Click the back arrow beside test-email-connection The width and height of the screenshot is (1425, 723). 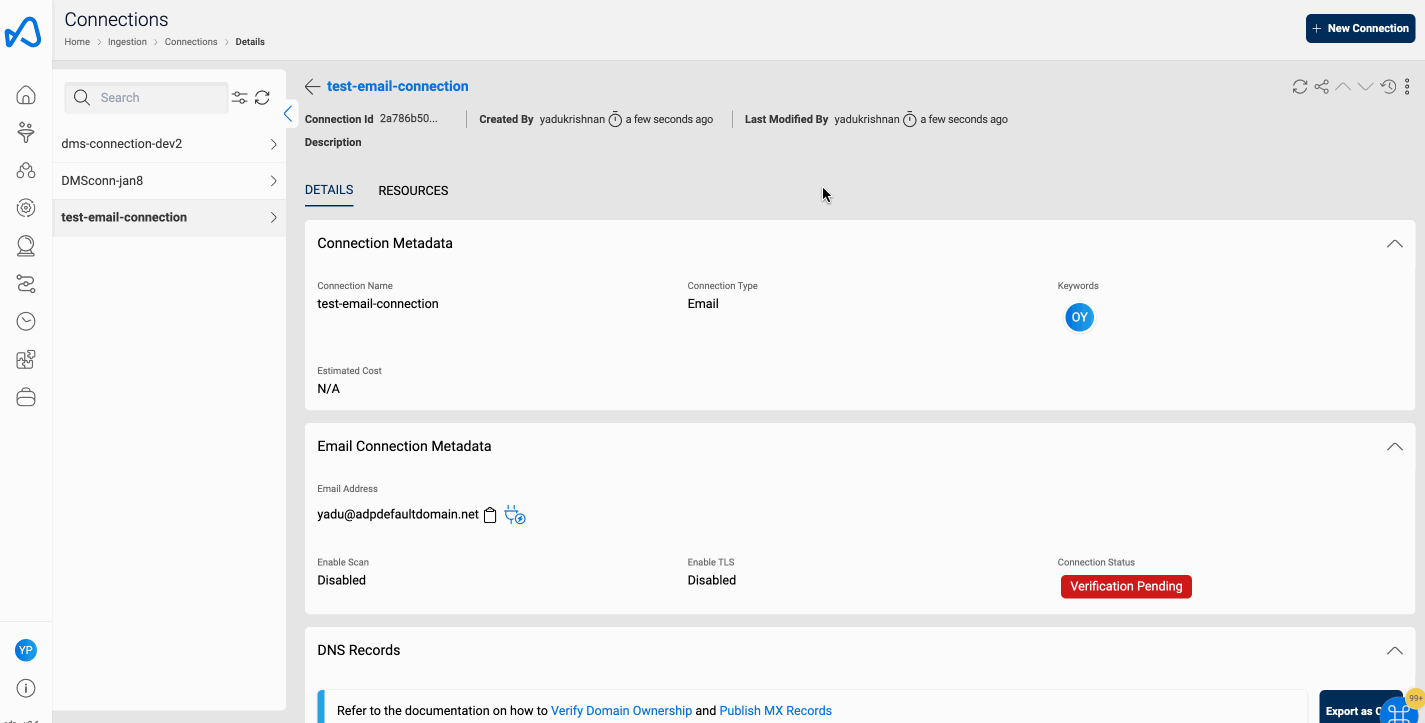click(x=313, y=87)
